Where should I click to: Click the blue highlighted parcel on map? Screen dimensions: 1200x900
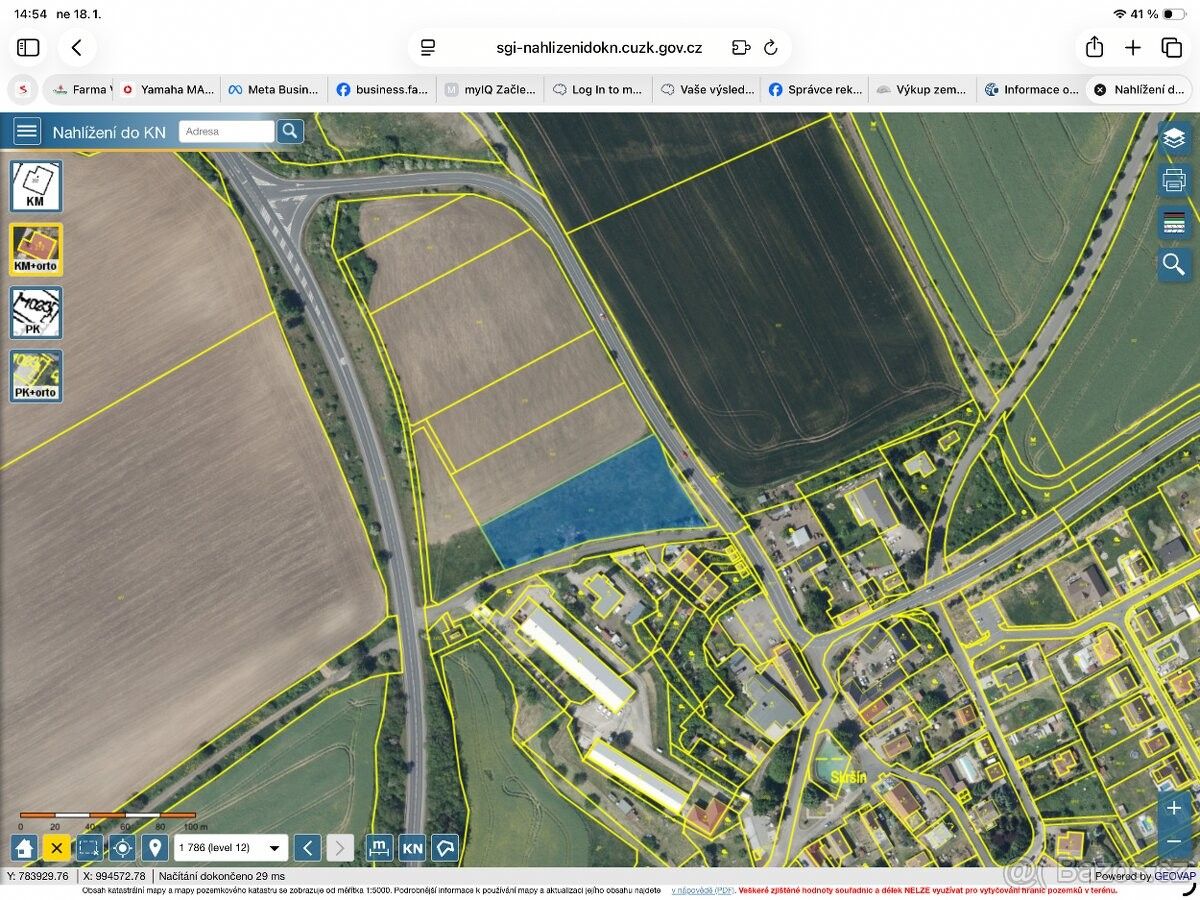[x=590, y=505]
